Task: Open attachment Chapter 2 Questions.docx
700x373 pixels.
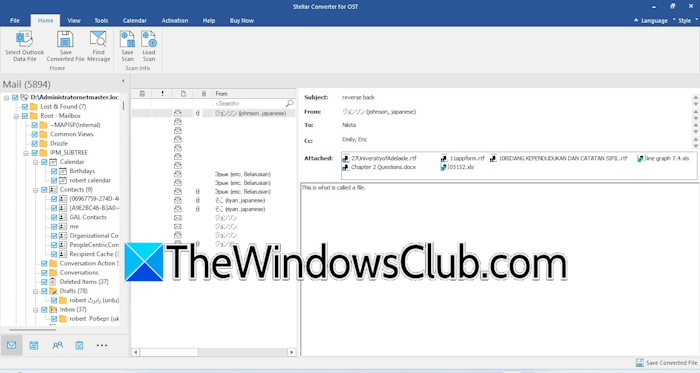Action: [x=379, y=167]
